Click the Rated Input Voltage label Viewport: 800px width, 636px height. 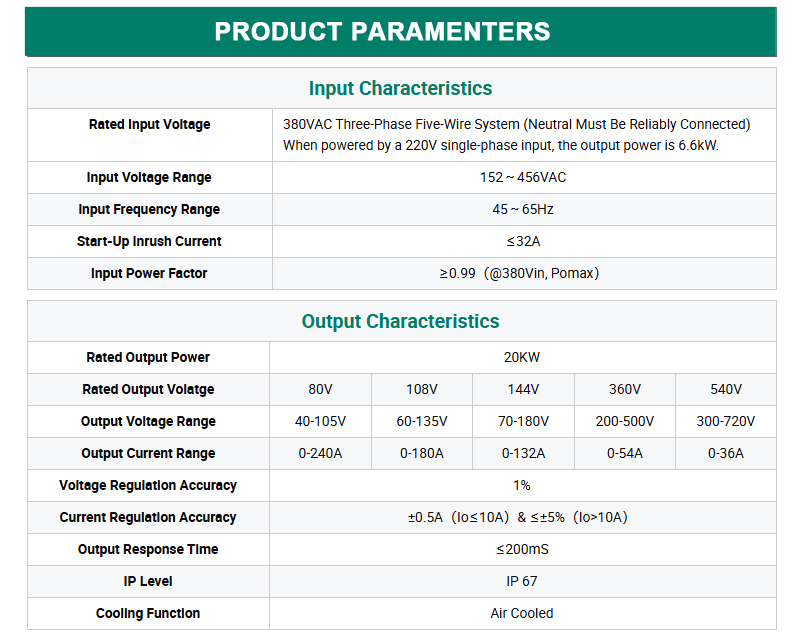click(149, 124)
